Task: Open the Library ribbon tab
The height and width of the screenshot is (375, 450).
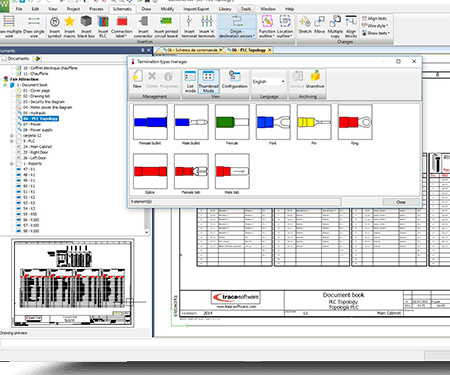Action: [x=225, y=9]
